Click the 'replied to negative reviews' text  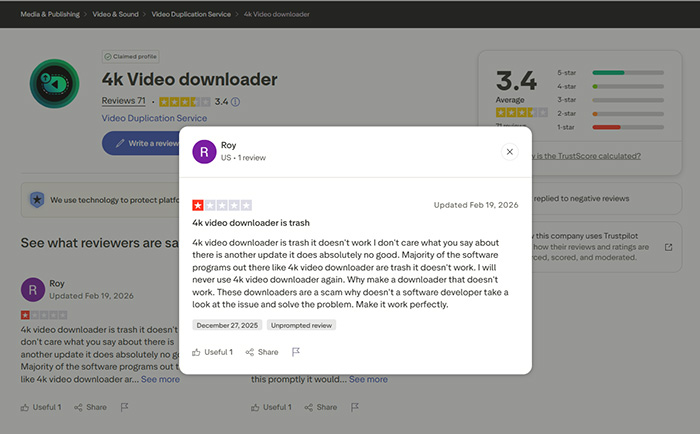point(581,198)
